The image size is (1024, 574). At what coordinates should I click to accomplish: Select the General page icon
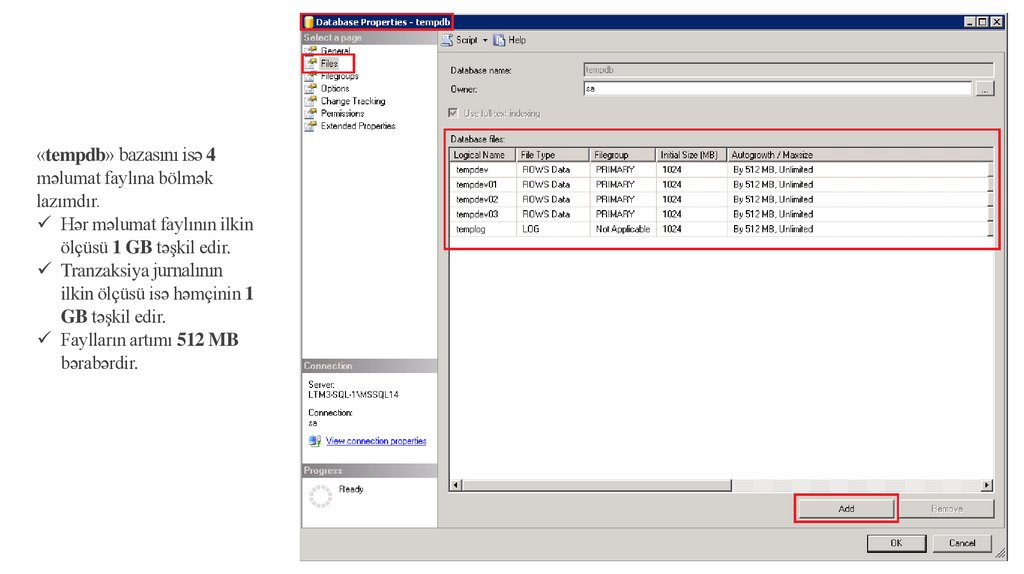coord(310,50)
